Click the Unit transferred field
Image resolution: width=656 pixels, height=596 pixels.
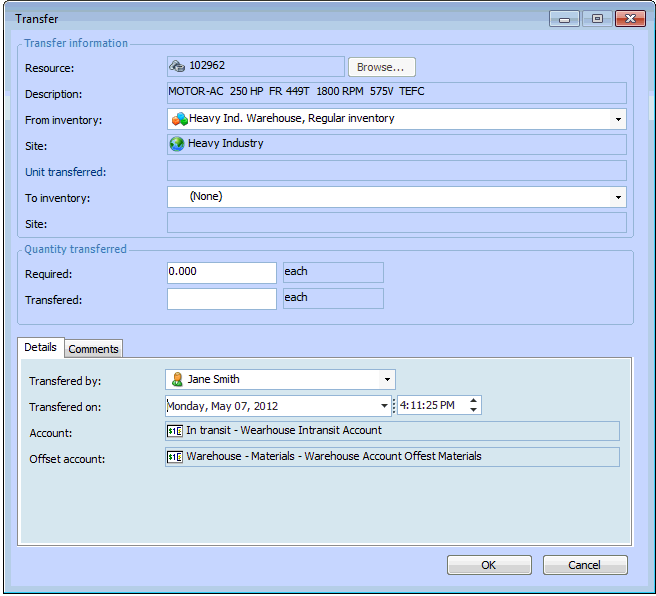point(396,171)
